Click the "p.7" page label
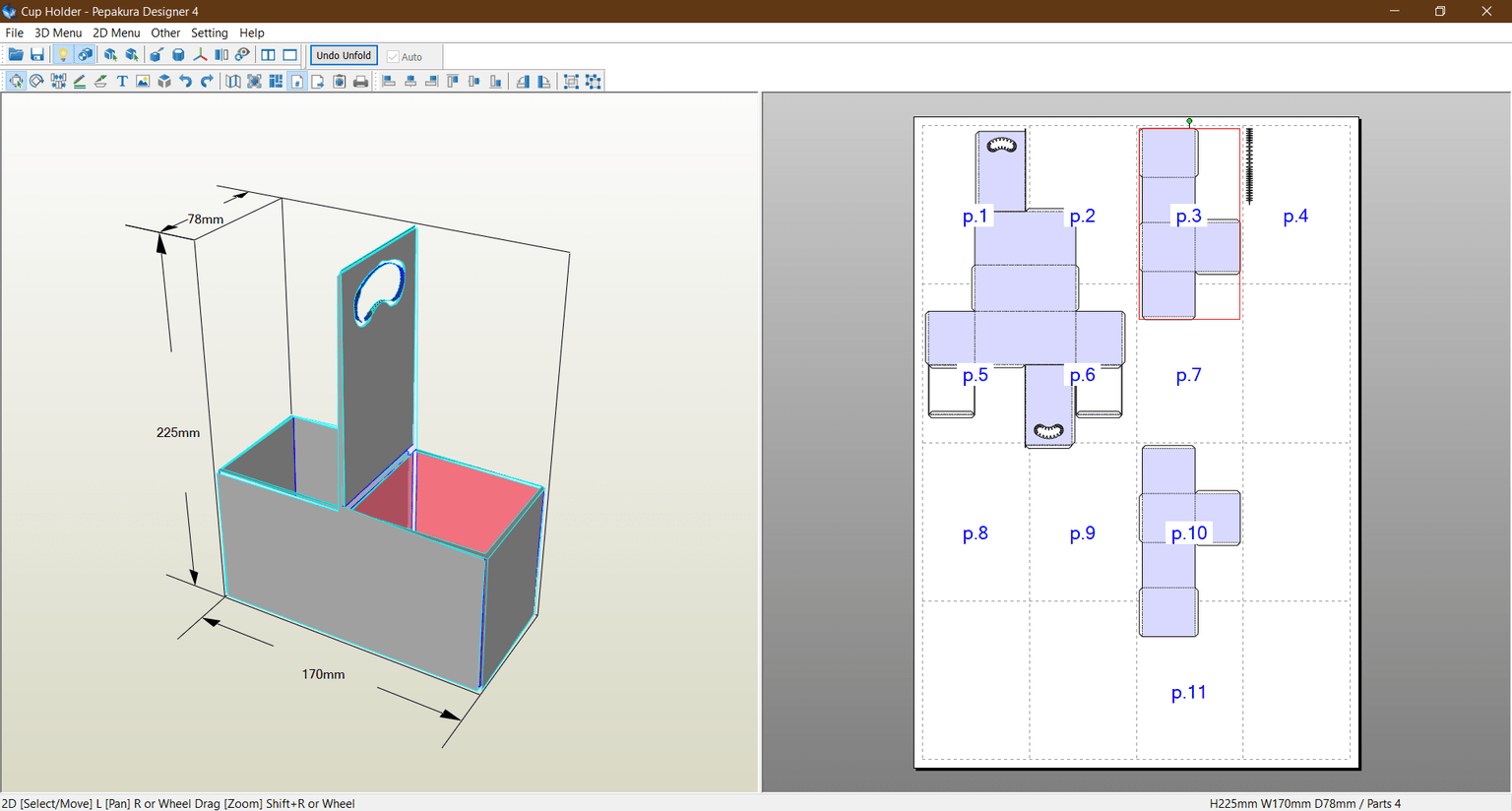 1188,375
